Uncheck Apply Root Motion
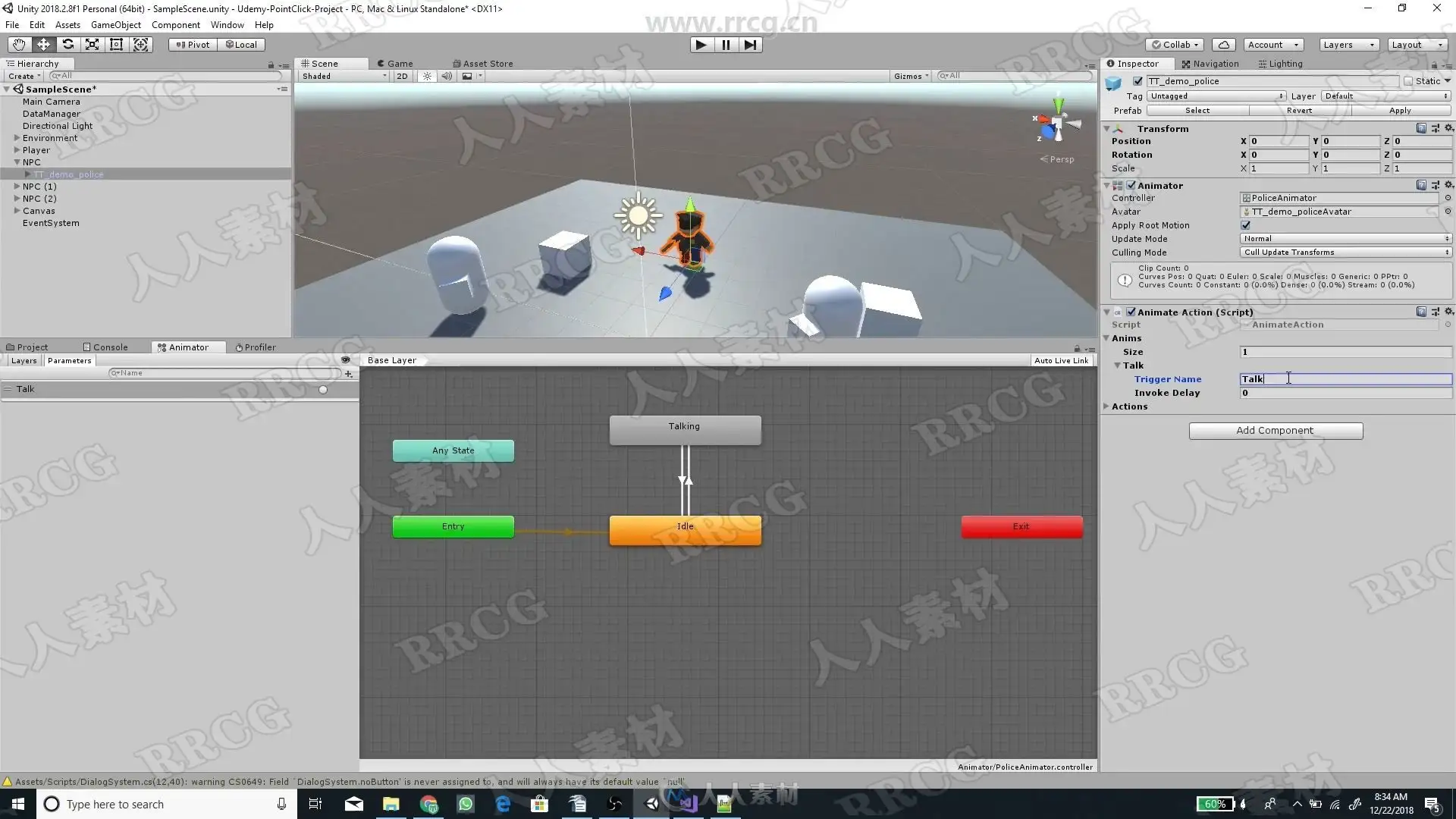 1245,225
